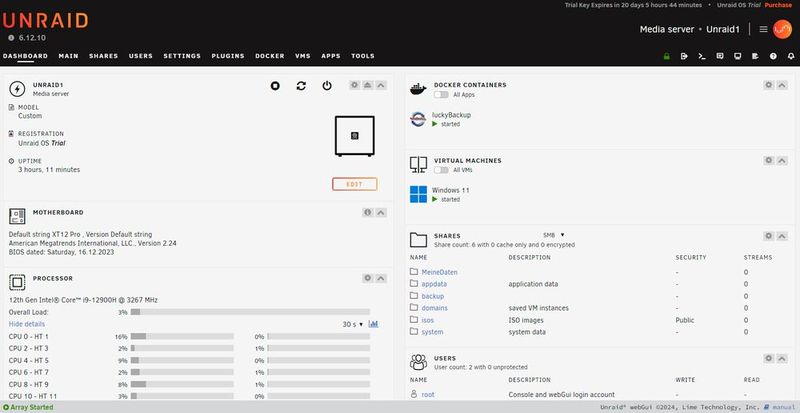
Task: Open the 30 s interval dropdown
Action: click(x=353, y=324)
